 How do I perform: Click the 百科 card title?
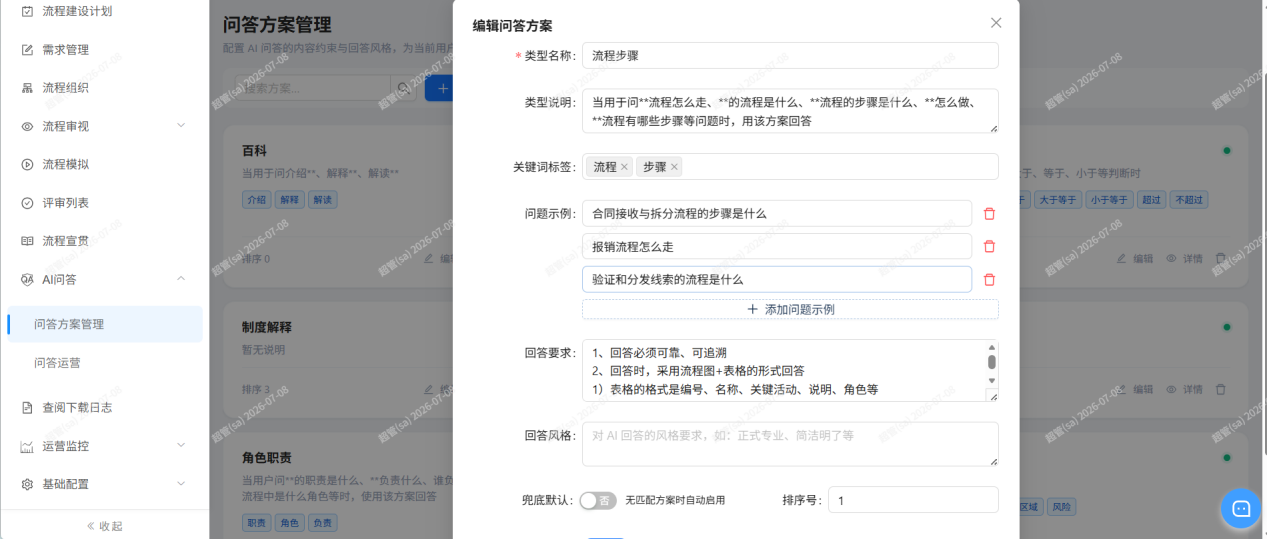pyautogui.click(x=254, y=150)
